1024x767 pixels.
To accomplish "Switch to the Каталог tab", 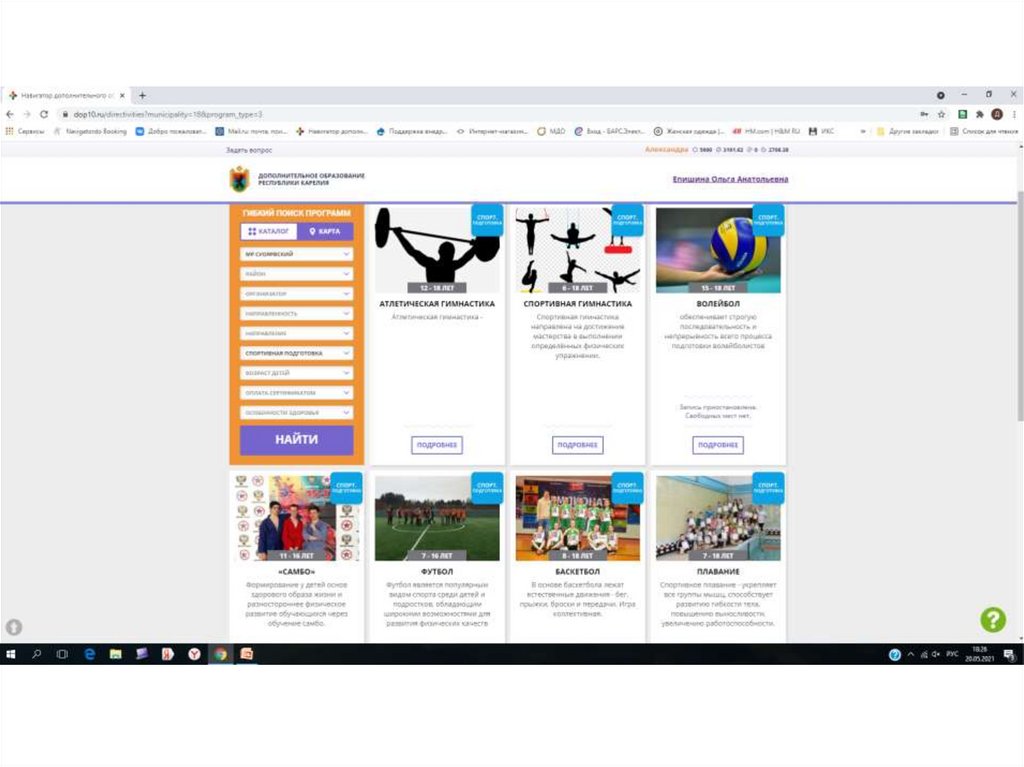I will pos(268,231).
